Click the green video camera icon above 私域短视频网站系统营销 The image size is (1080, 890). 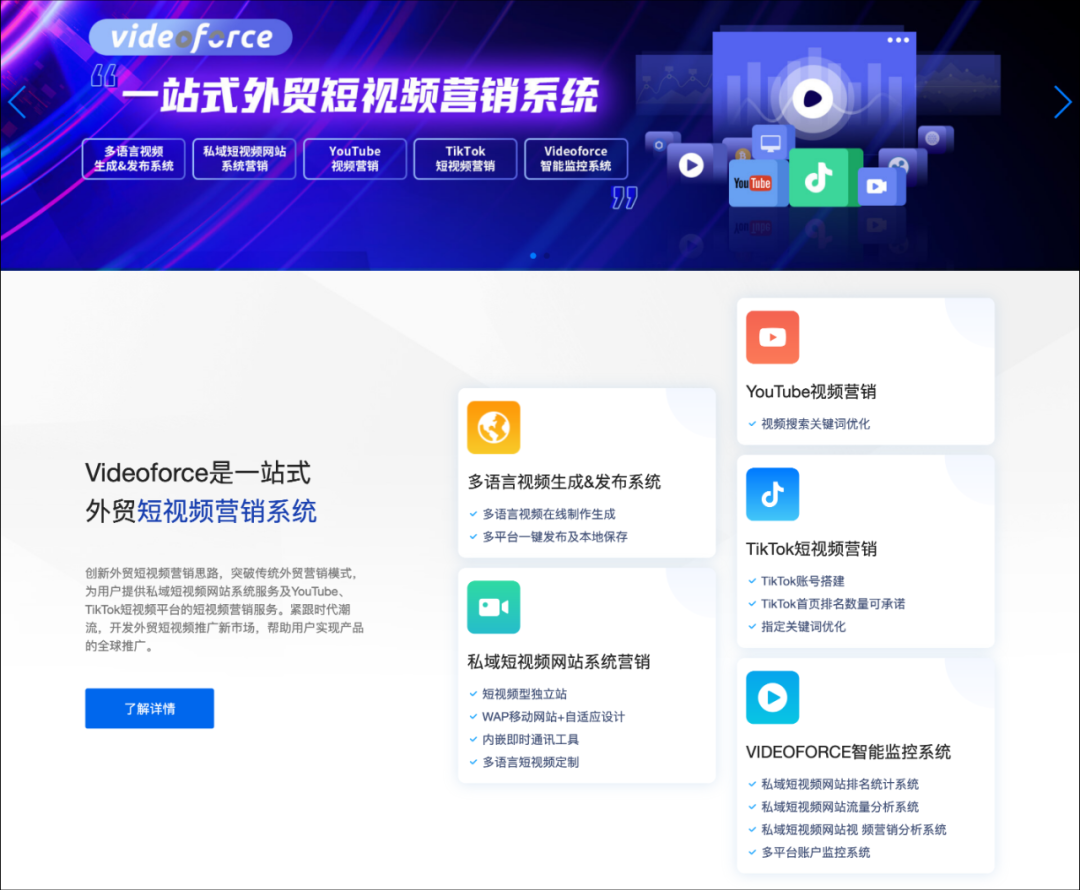pyautogui.click(x=493, y=607)
